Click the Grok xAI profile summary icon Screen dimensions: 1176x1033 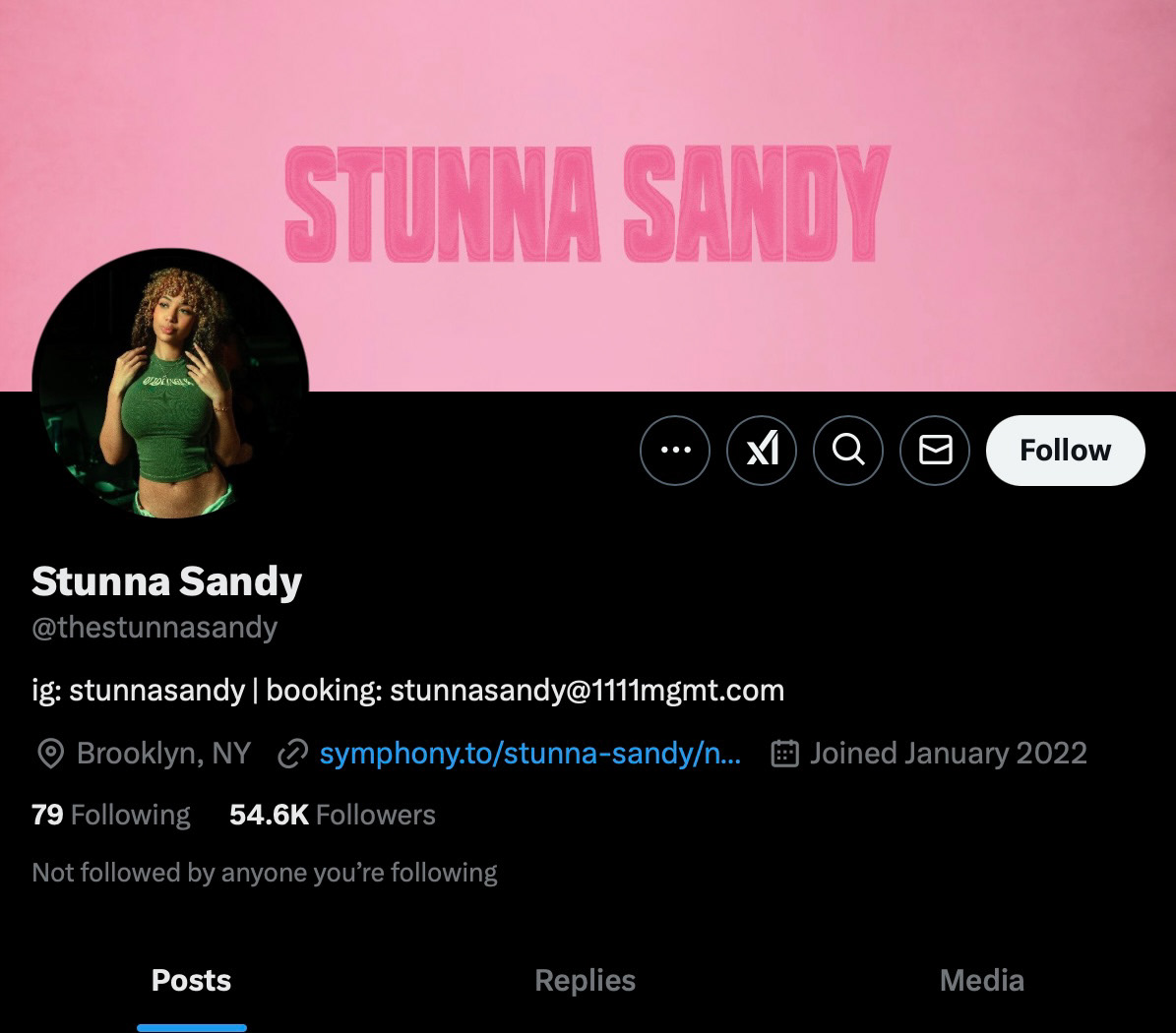[x=762, y=451]
